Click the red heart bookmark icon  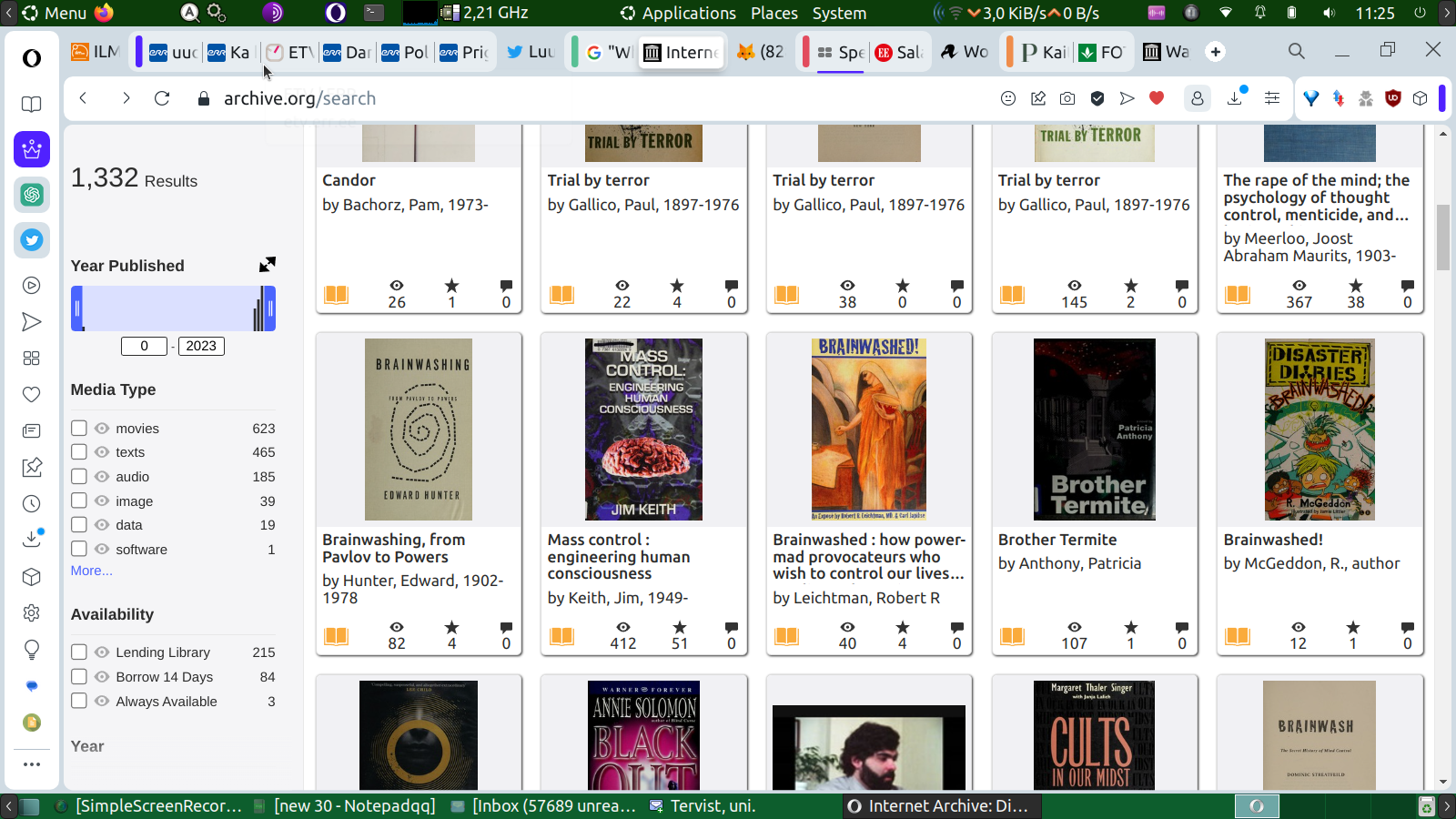tap(1157, 98)
